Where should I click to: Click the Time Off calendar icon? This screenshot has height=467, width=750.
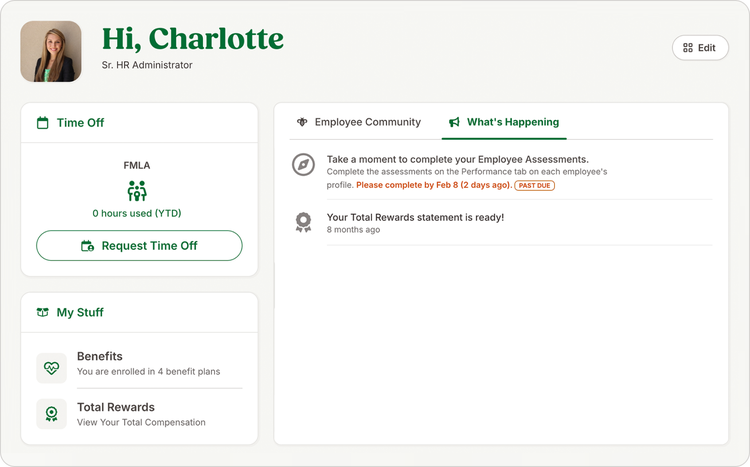pyautogui.click(x=43, y=123)
